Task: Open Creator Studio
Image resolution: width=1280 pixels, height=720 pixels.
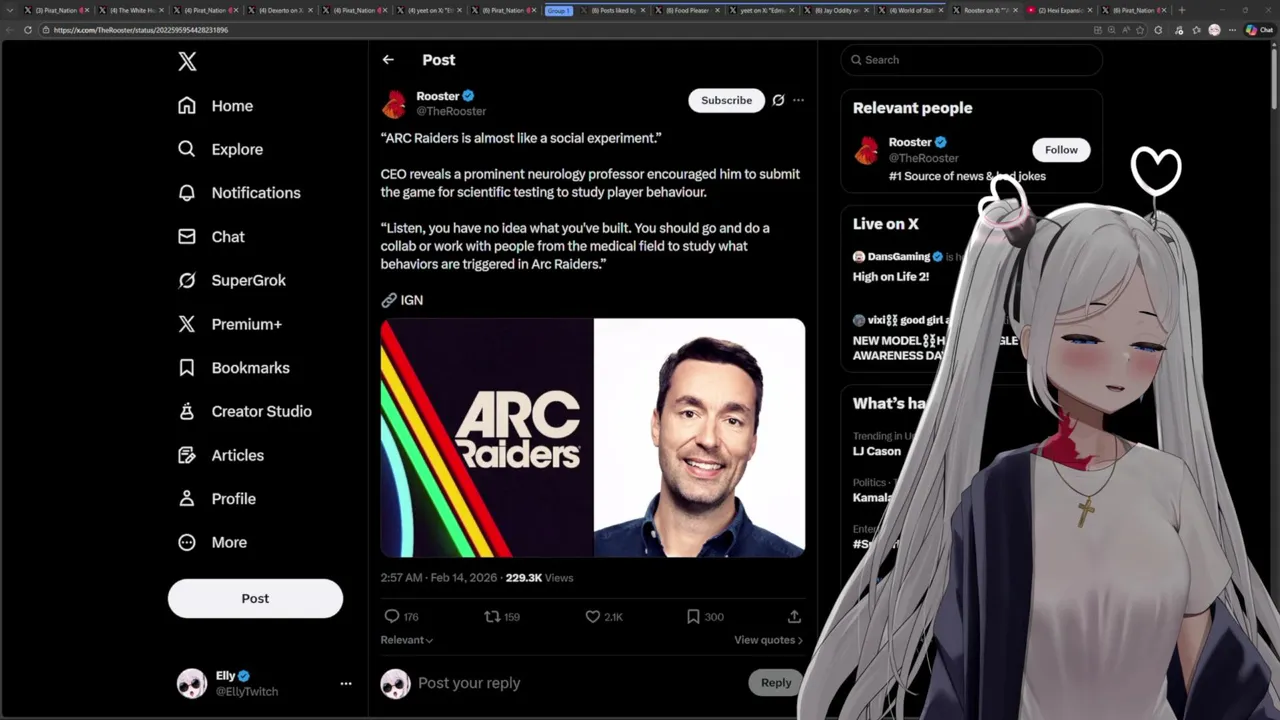Action: 244,411
